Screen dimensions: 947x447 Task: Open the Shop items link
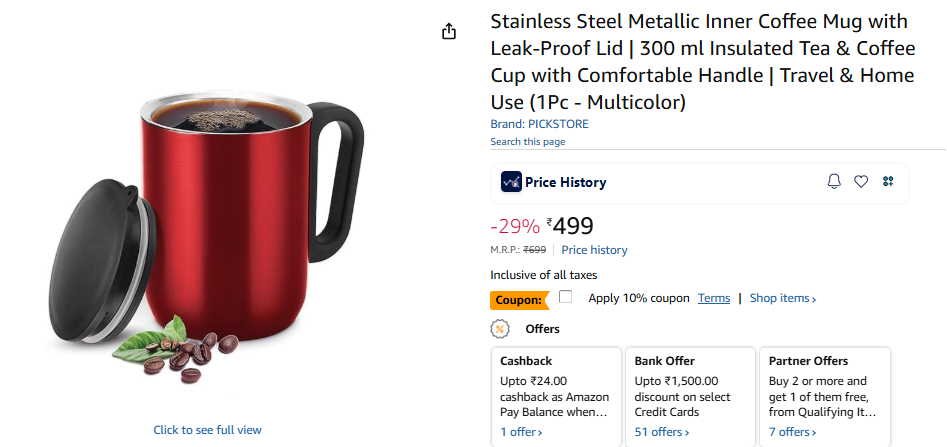tap(782, 298)
